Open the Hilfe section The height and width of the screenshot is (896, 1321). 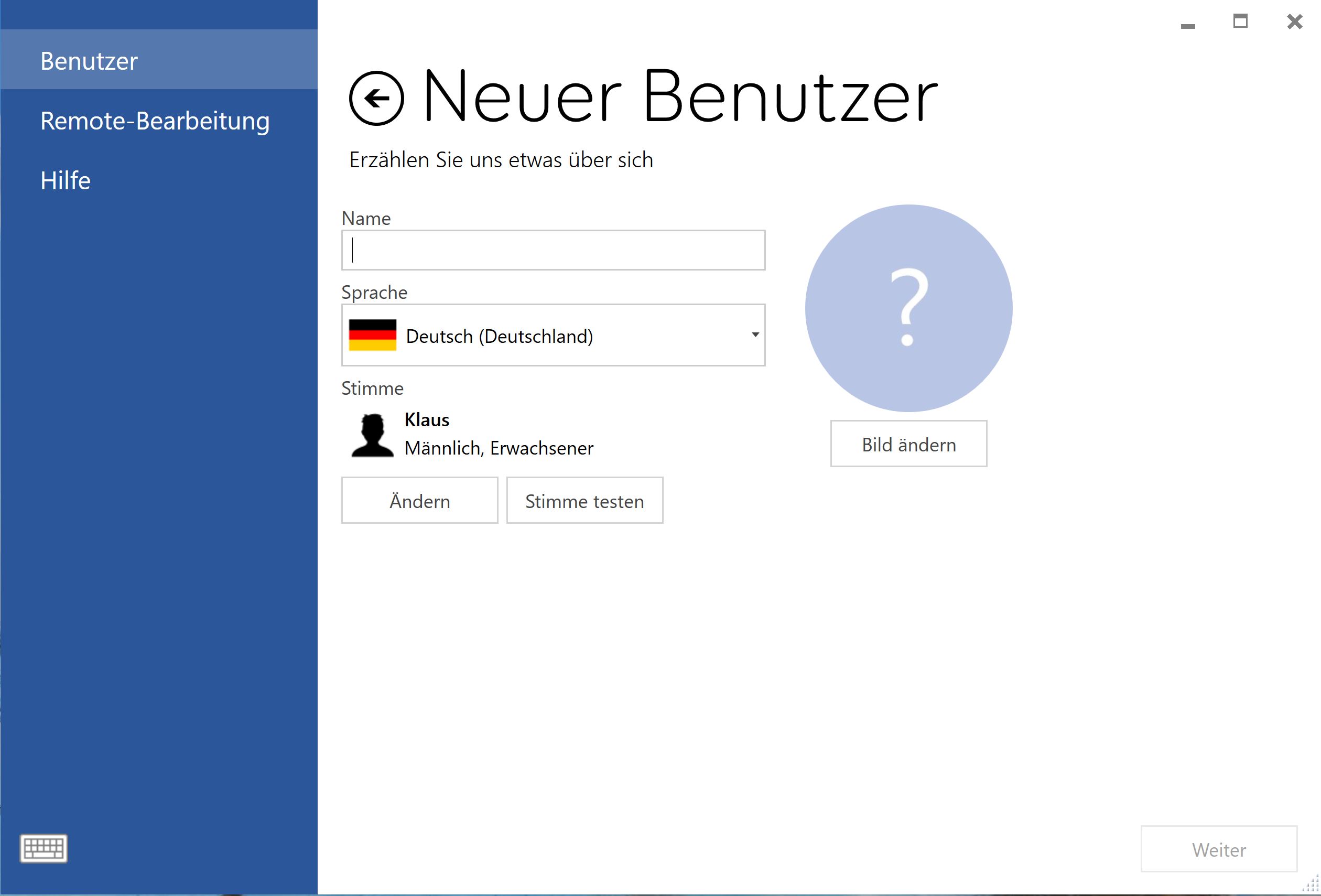pos(66,180)
